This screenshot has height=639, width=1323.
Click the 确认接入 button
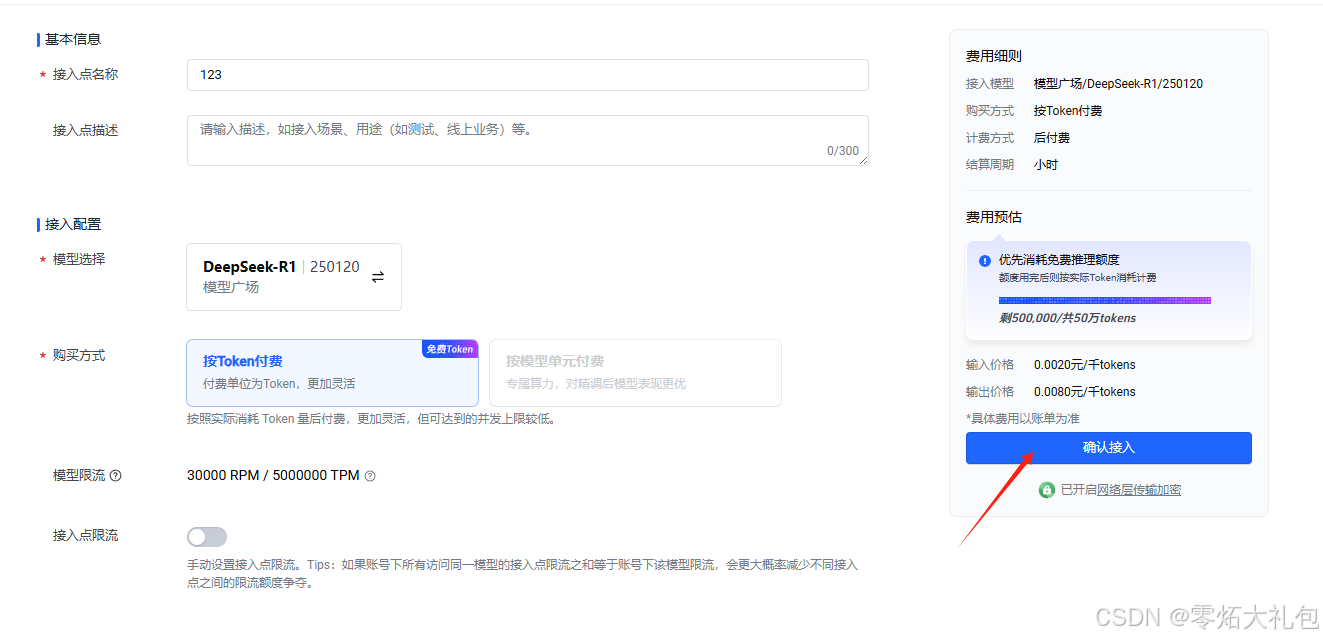click(1108, 448)
